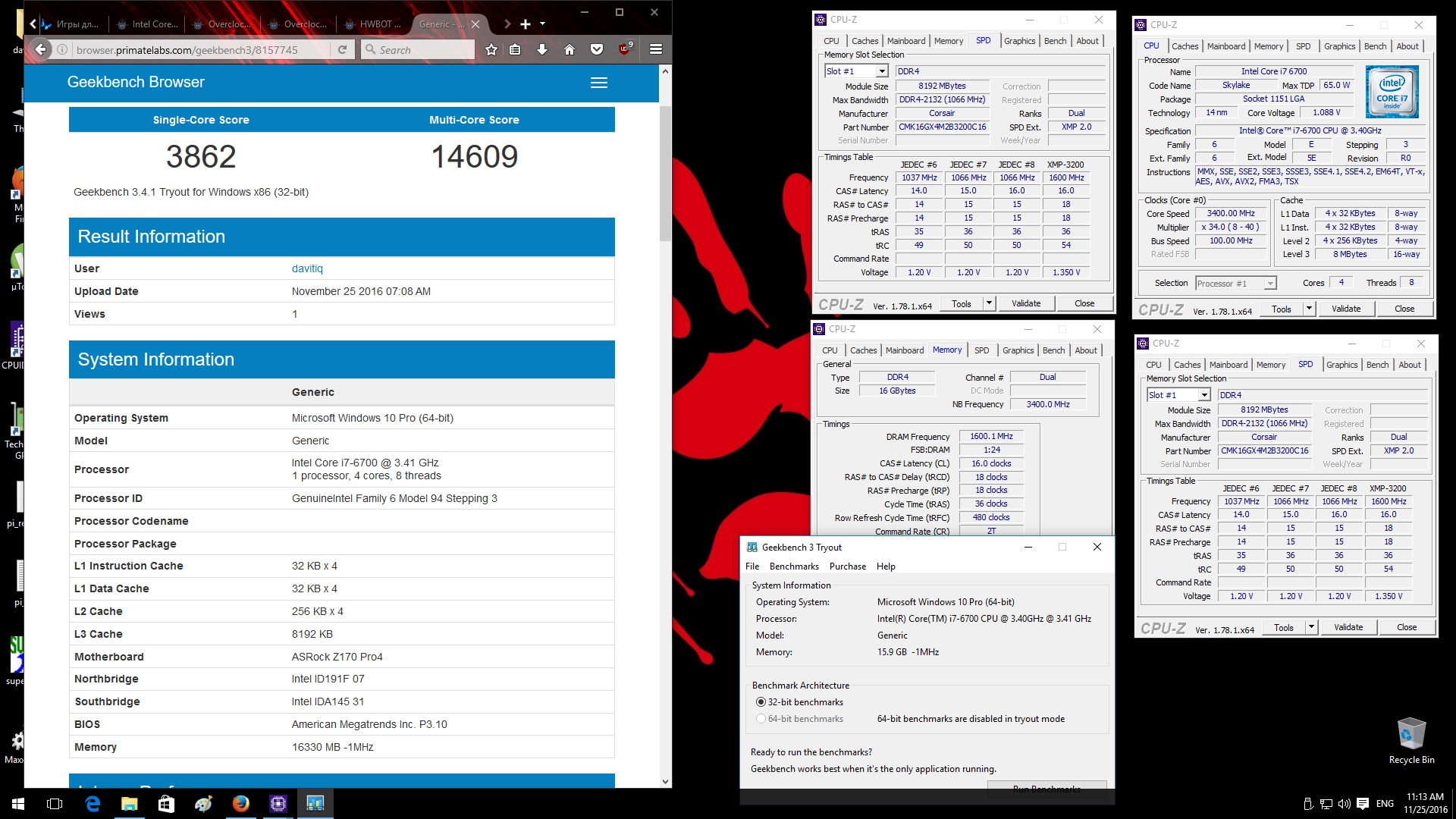Open the Paint palette taskbar icon
The width and height of the screenshot is (1456, 819).
click(x=203, y=803)
